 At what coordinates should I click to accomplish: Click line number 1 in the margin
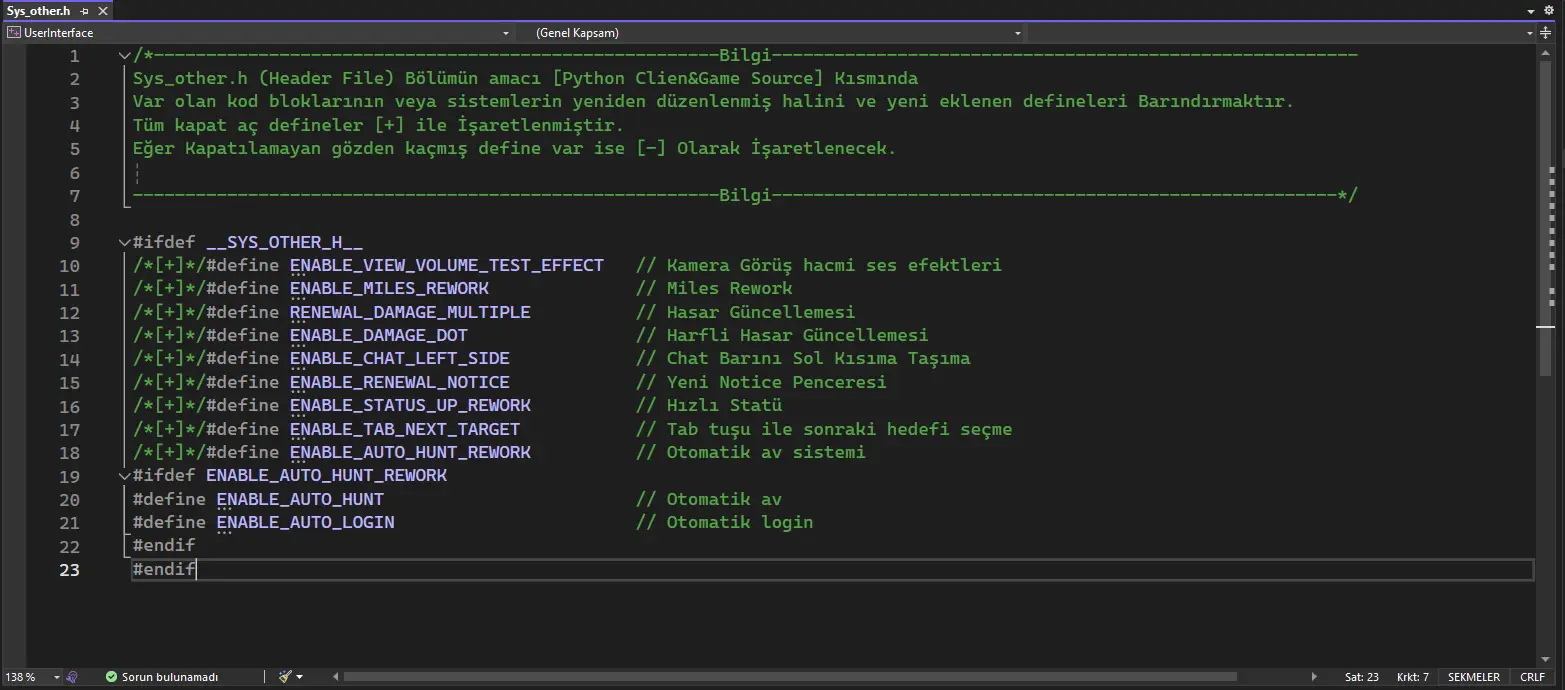click(74, 56)
